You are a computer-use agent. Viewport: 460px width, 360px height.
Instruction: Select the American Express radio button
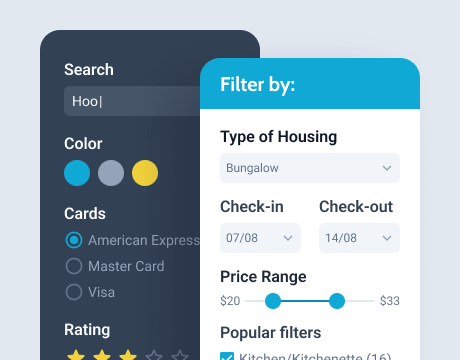[74, 240]
